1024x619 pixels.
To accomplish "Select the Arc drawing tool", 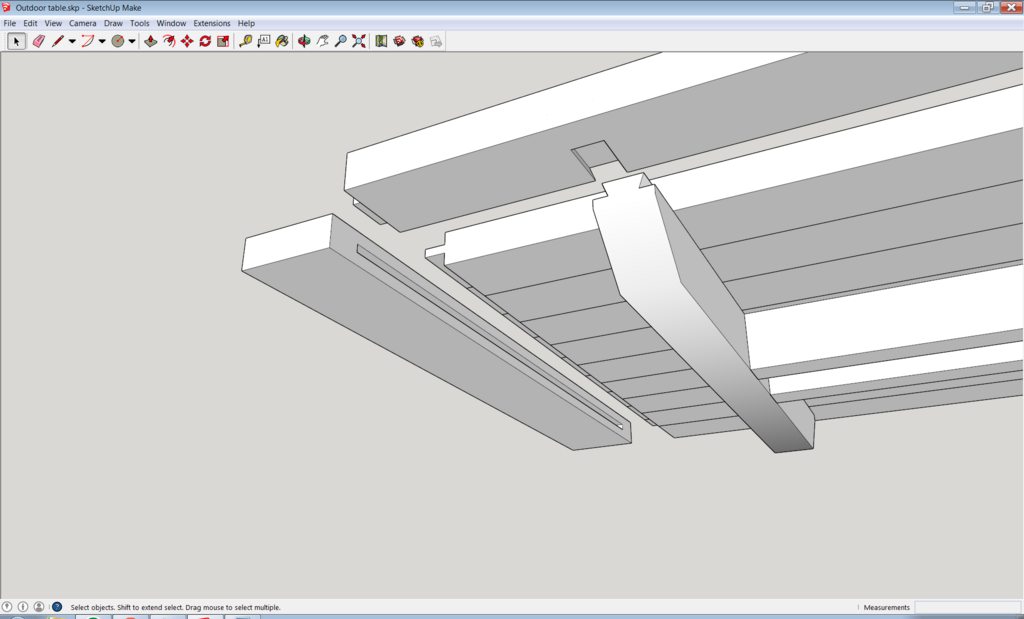I will 87,41.
